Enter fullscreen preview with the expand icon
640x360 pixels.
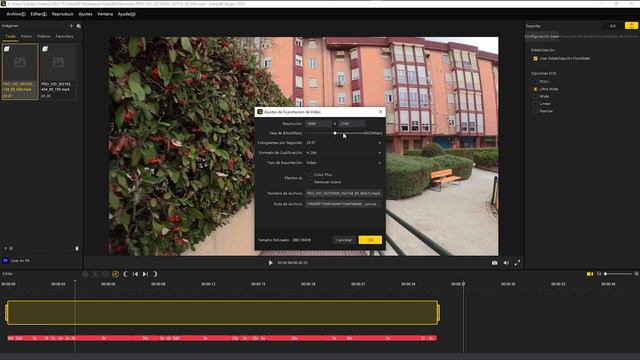pyautogui.click(x=517, y=263)
